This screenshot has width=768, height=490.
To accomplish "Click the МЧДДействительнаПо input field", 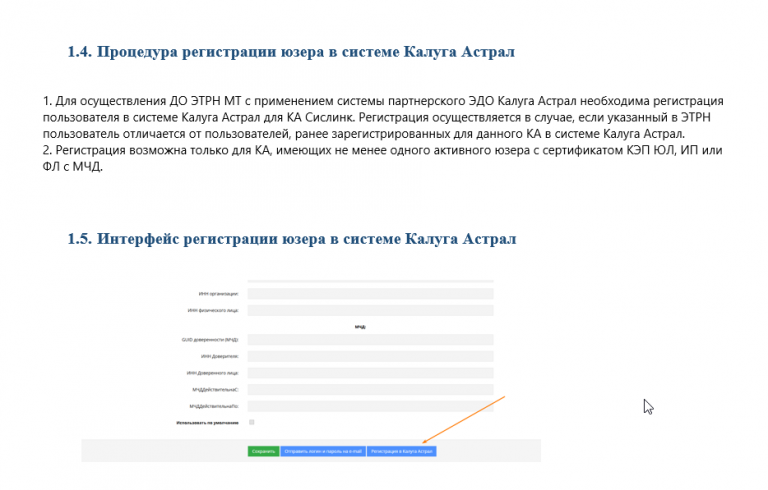I will click(370, 406).
